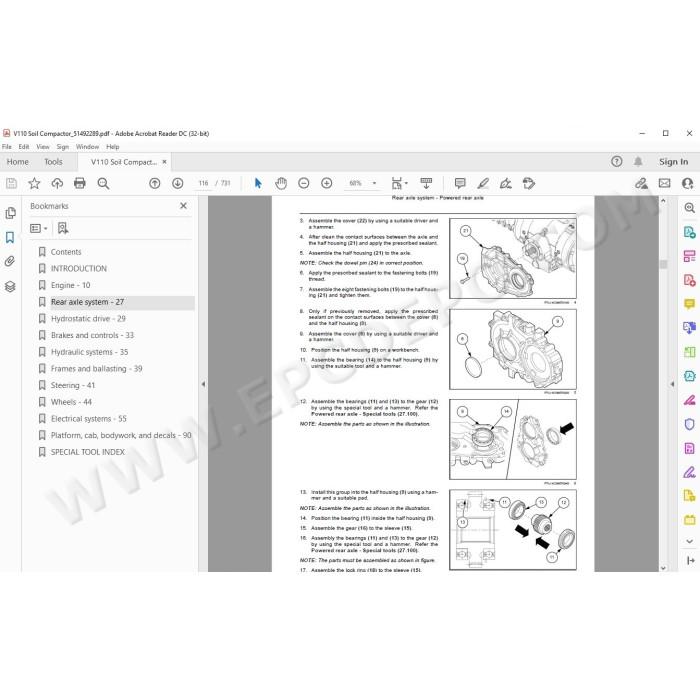
Task: Click the Save file icon
Action: [11, 183]
